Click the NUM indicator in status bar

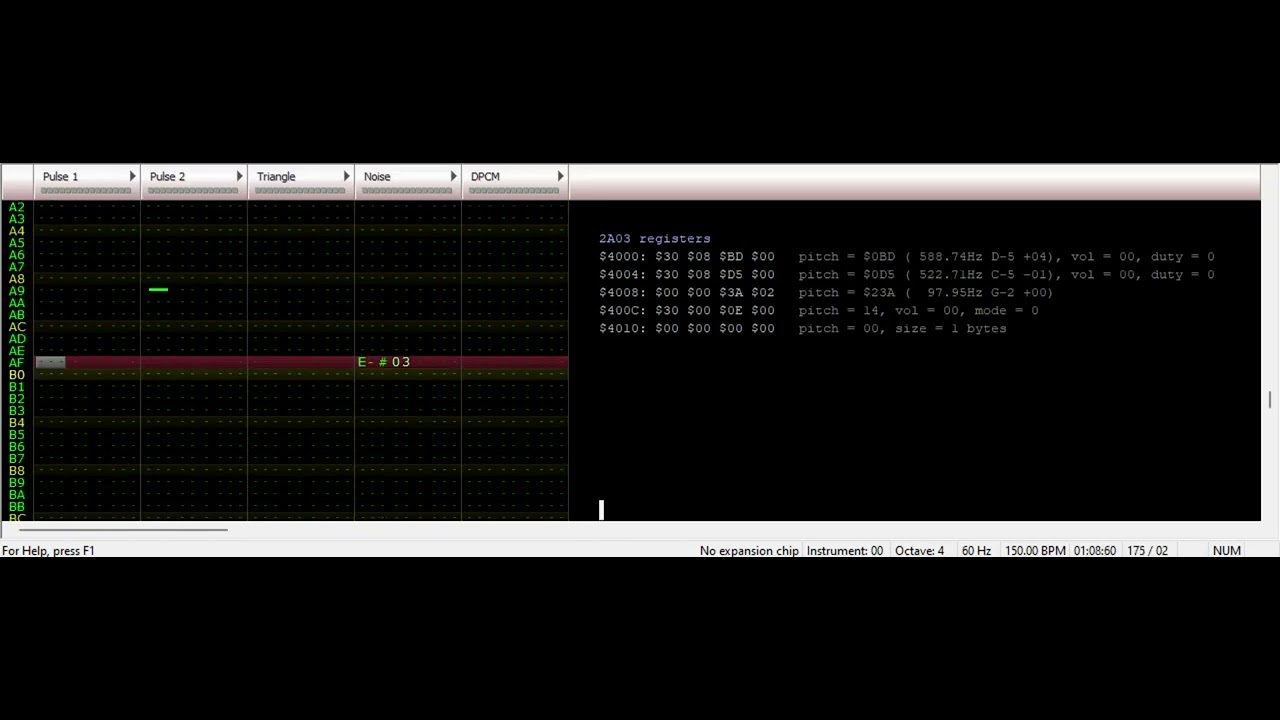point(1227,551)
